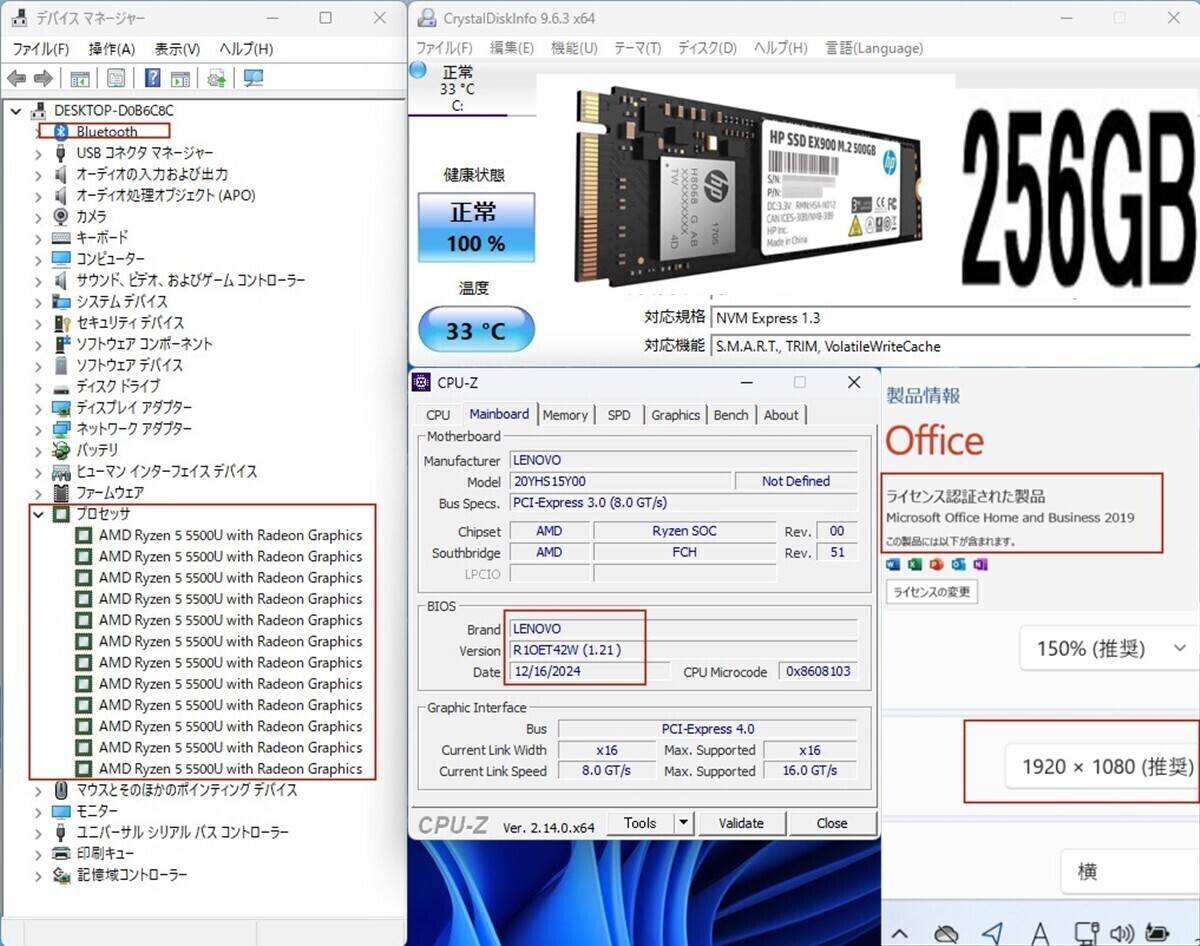
Task: Open network icon in system tray
Action: [1086, 932]
